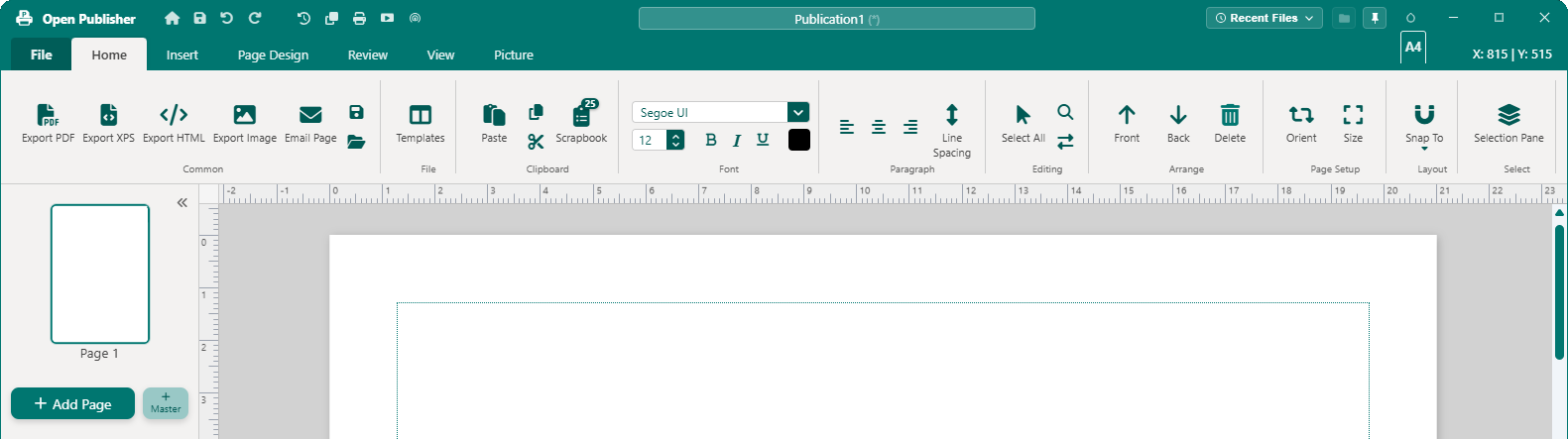Save using the title bar floppy icon
1568x439 pixels.
click(x=199, y=18)
